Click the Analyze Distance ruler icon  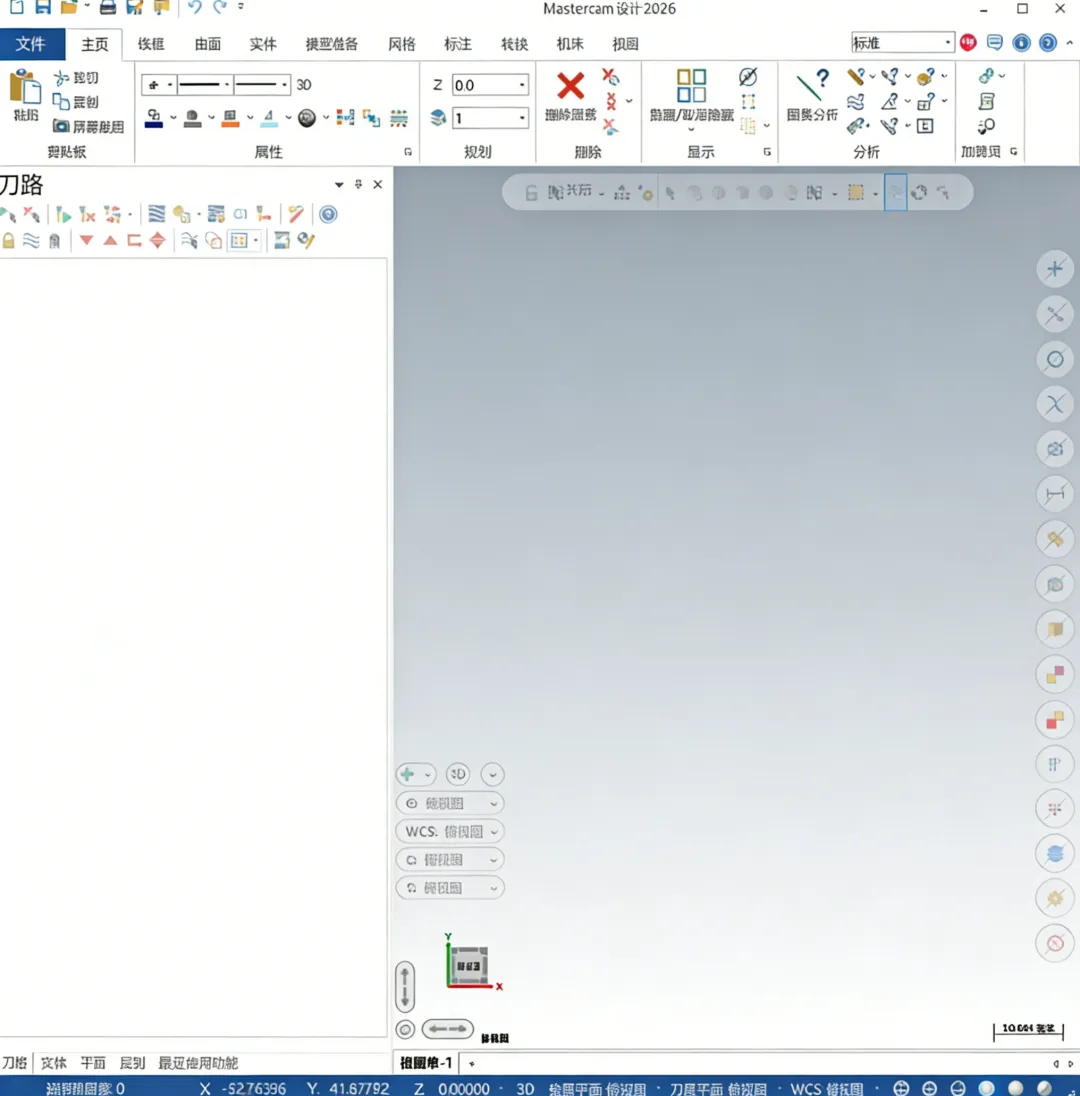tap(856, 76)
